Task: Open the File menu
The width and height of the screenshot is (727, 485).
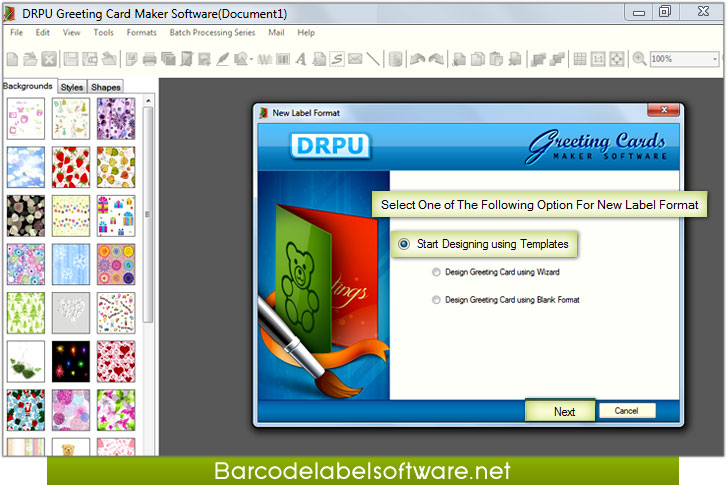Action: click(x=16, y=32)
